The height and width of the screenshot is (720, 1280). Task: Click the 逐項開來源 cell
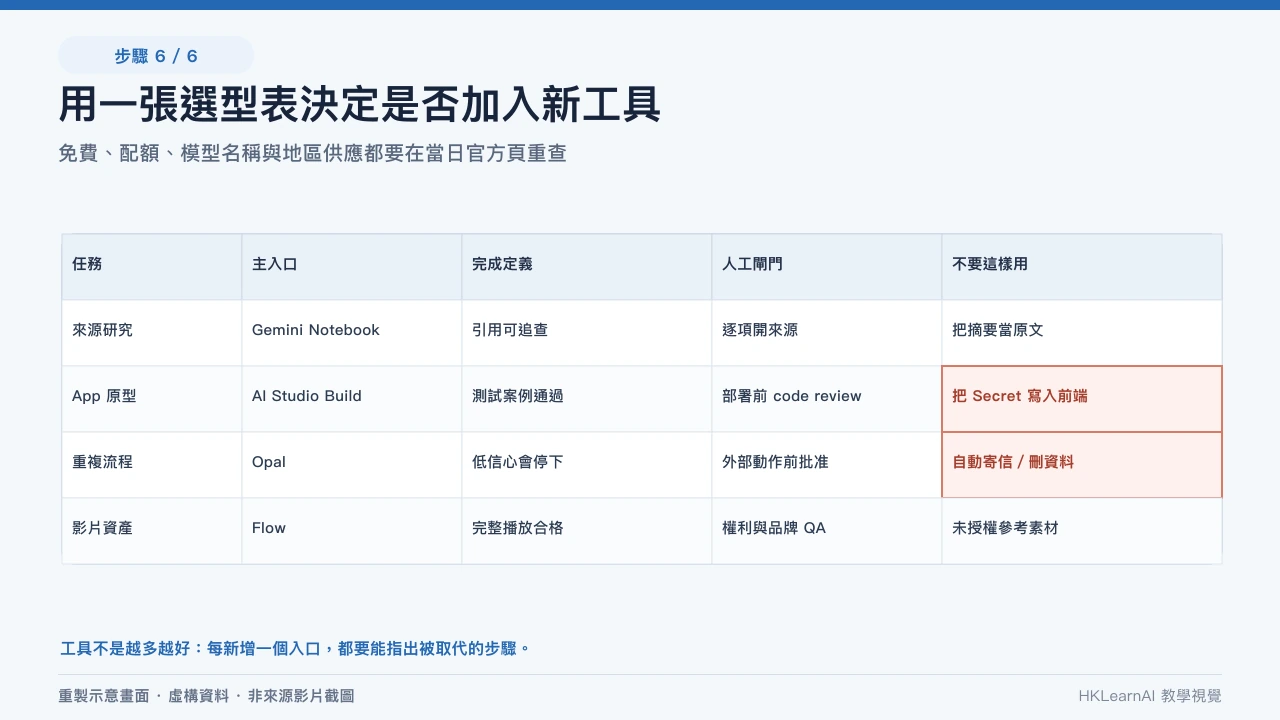[x=827, y=333]
